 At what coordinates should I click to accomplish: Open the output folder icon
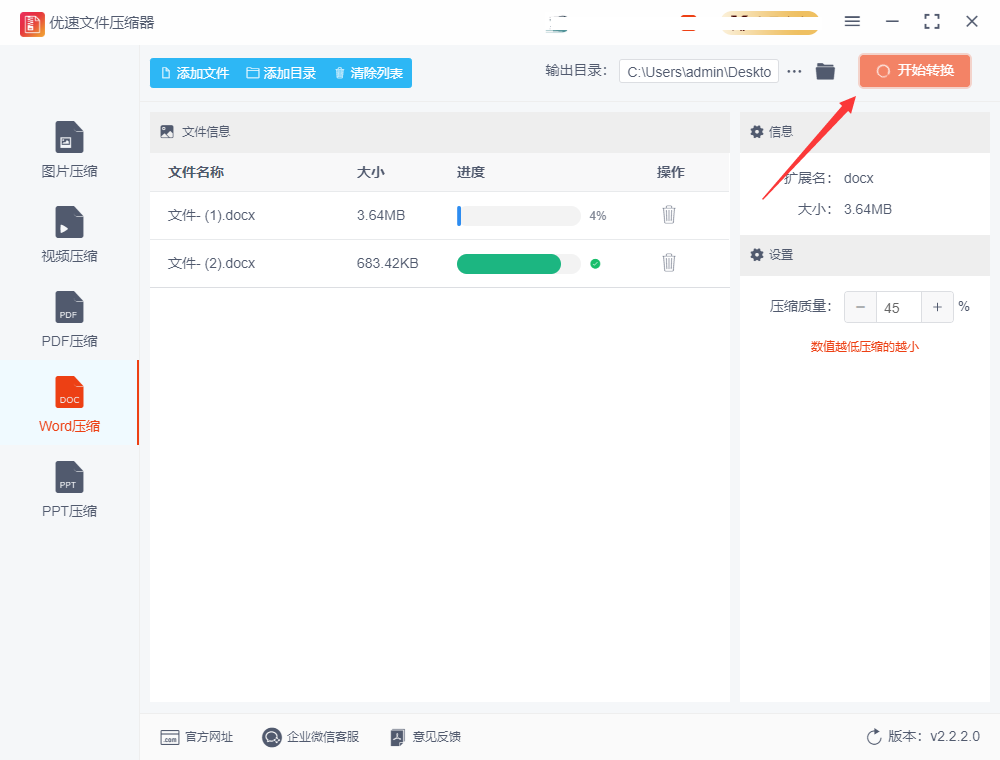pos(825,71)
